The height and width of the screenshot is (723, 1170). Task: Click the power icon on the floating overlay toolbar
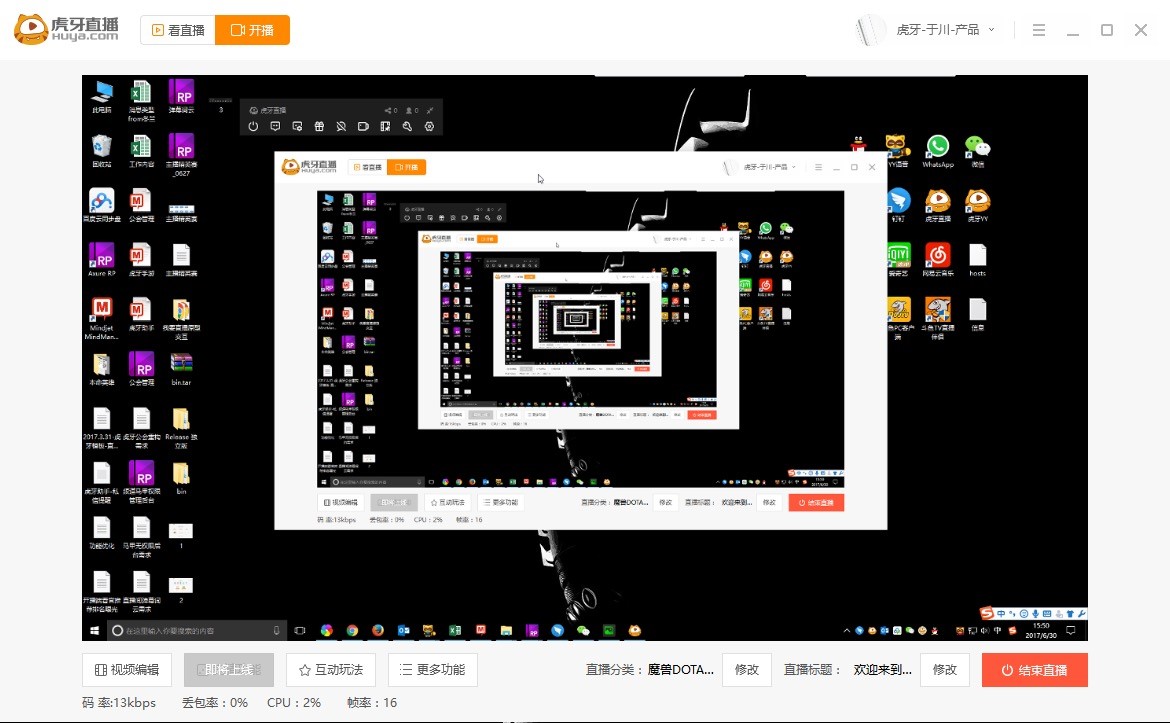pyautogui.click(x=253, y=126)
